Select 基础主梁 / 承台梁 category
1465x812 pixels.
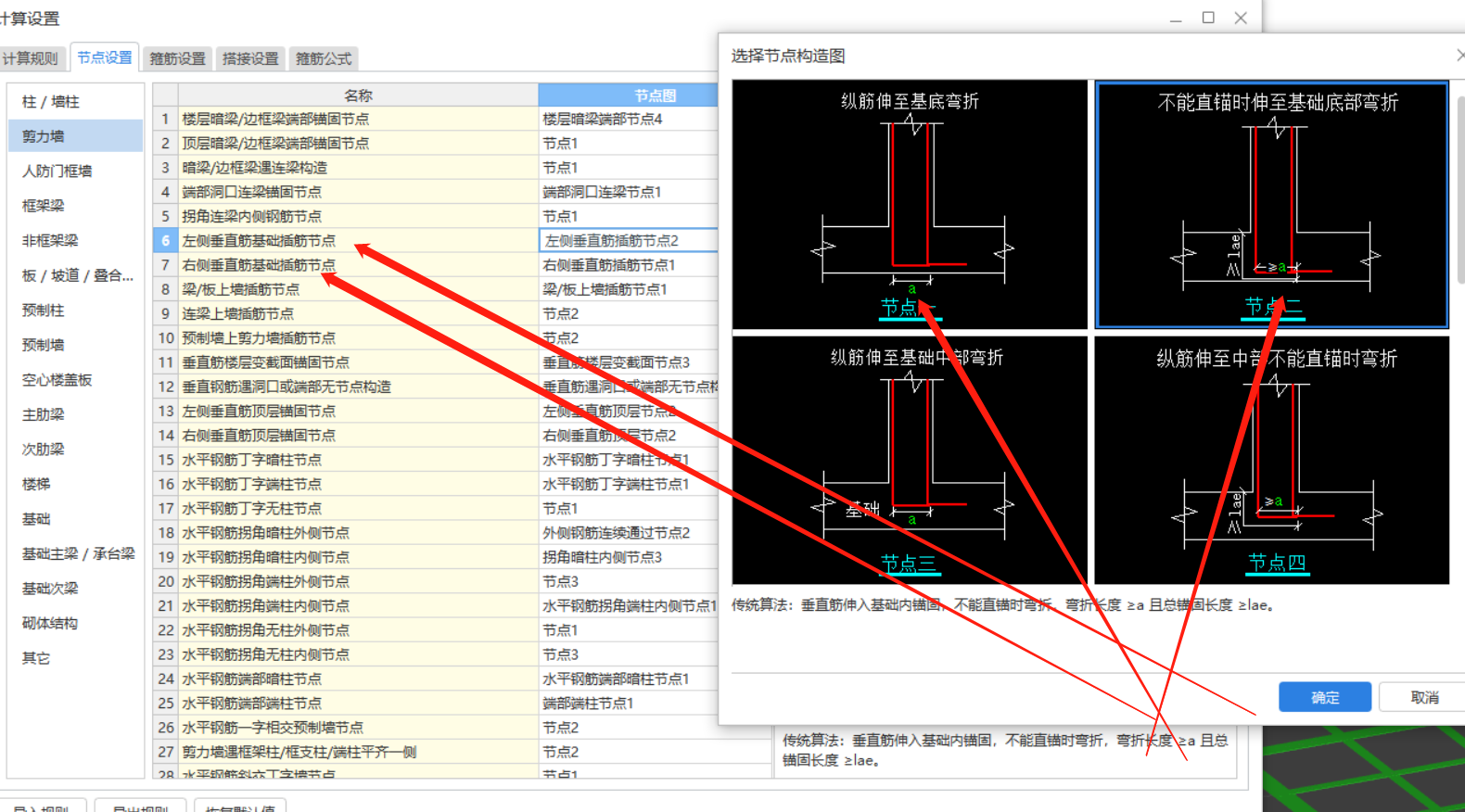pyautogui.click(x=76, y=553)
